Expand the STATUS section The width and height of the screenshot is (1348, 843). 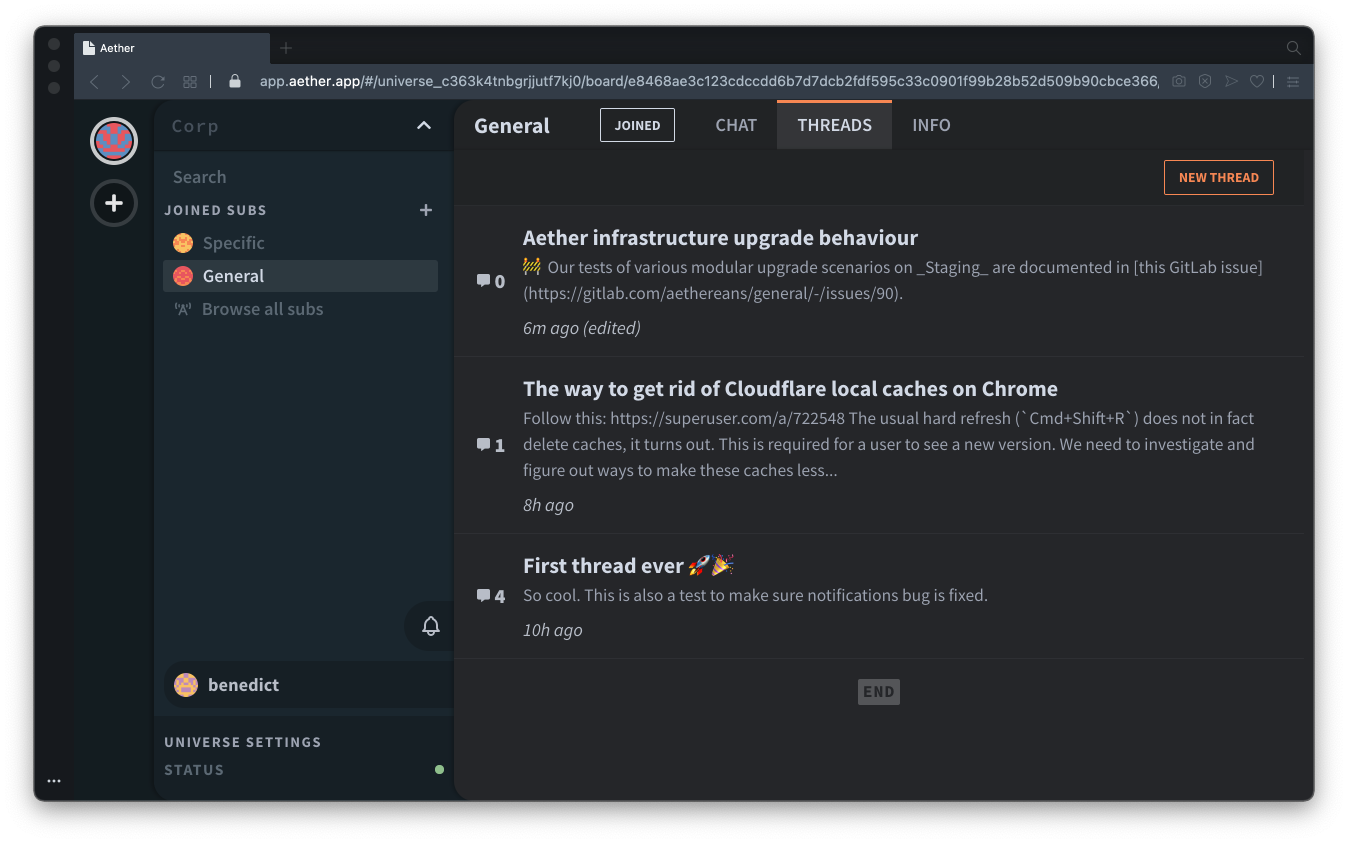pos(194,770)
